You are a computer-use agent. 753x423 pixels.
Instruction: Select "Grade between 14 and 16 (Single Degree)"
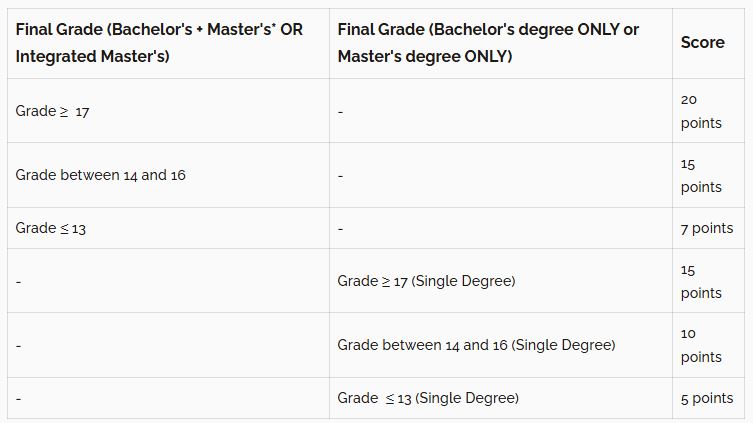click(476, 345)
